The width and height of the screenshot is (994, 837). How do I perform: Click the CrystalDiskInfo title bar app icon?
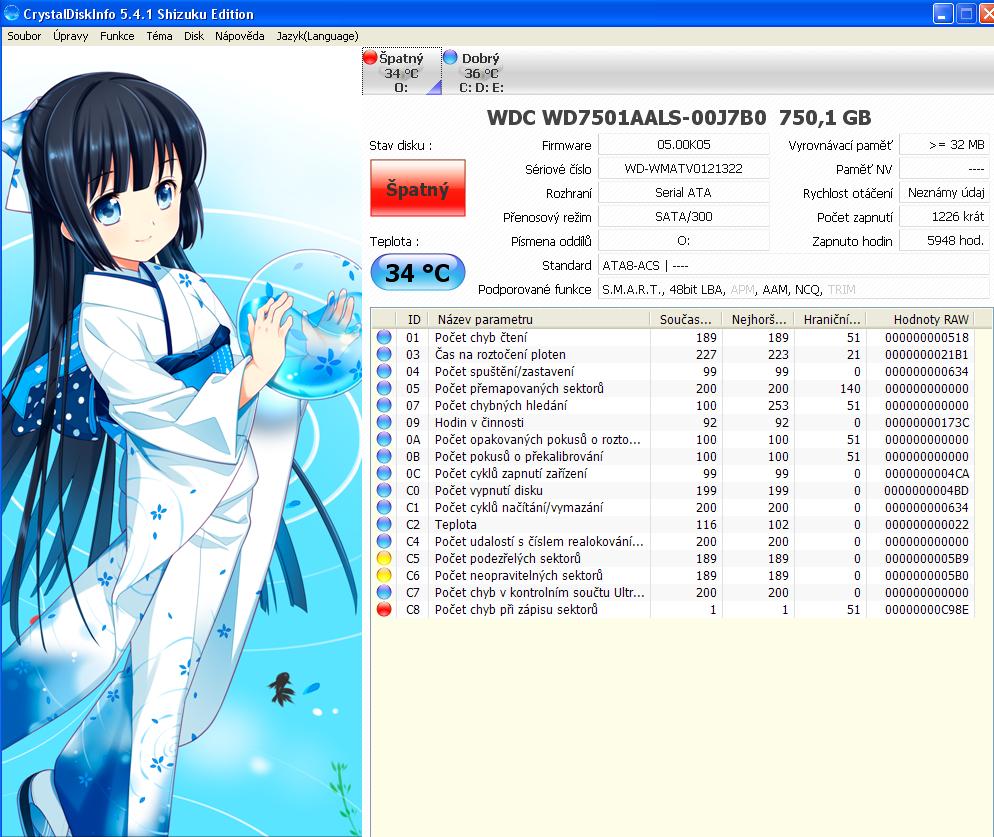pyautogui.click(x=11, y=13)
